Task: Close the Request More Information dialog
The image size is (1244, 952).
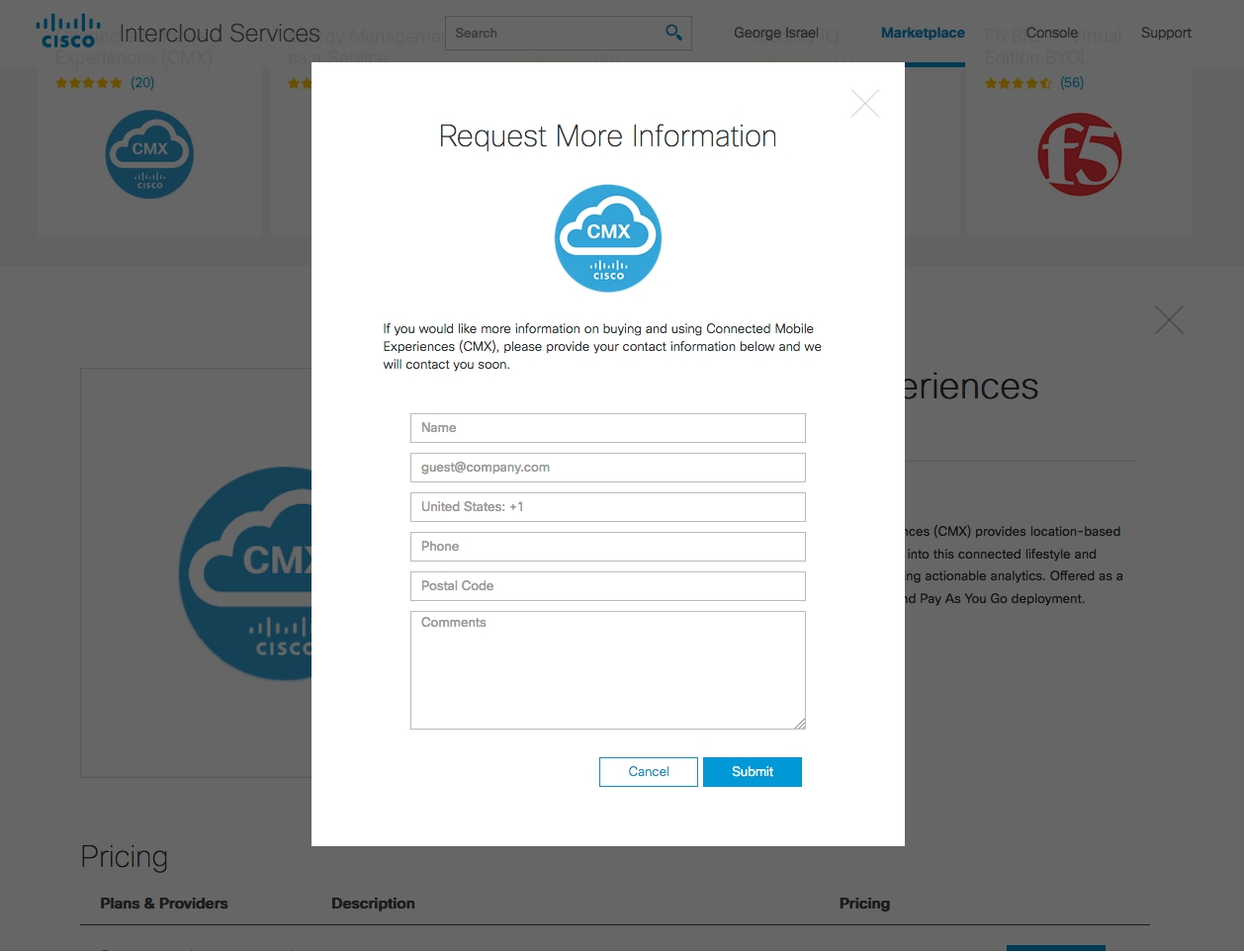Action: pyautogui.click(x=864, y=104)
